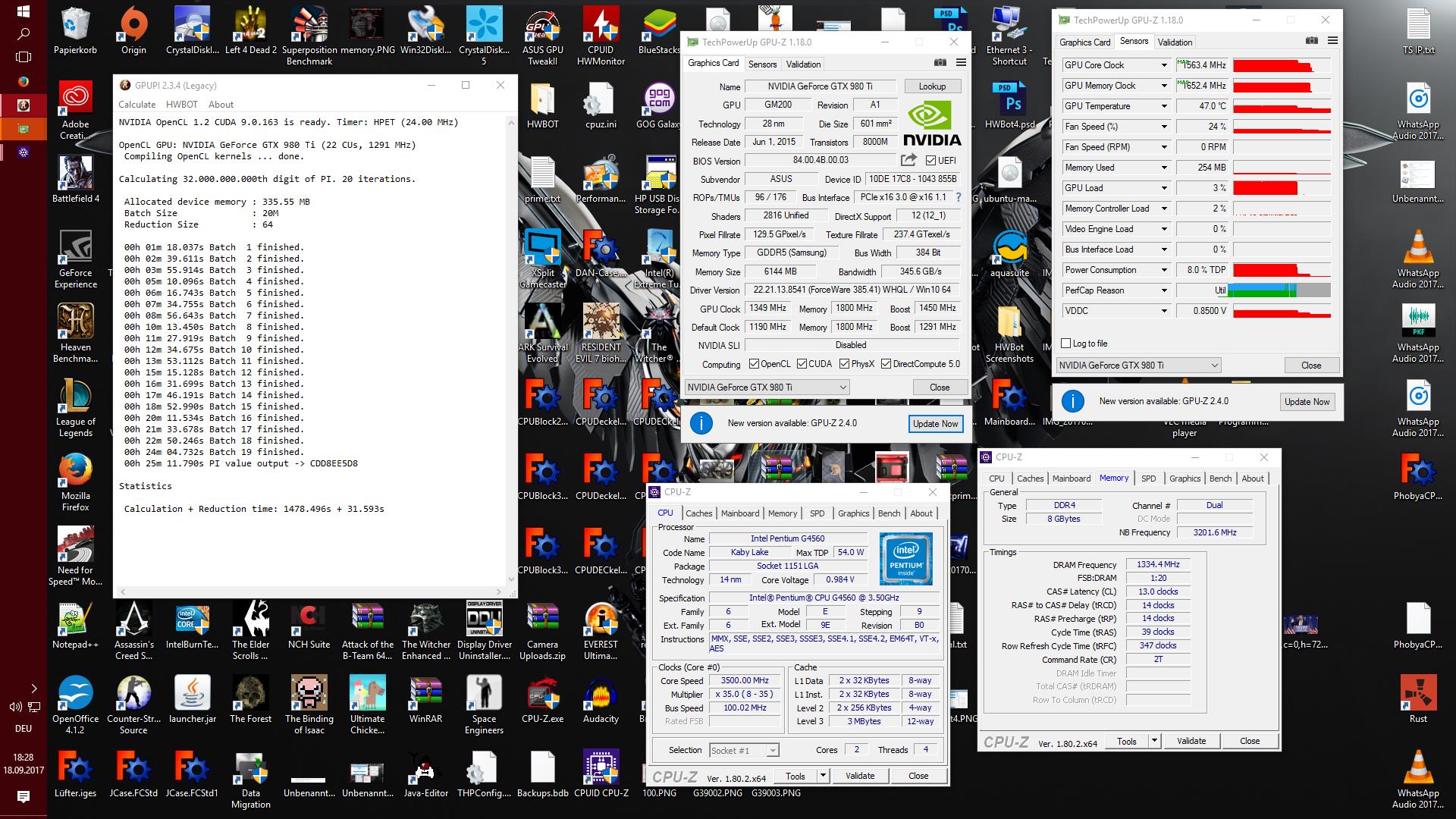Toggle DirectCompute 5.0 checkbox in GPU-Z
The image size is (1456, 819).
coord(886,364)
